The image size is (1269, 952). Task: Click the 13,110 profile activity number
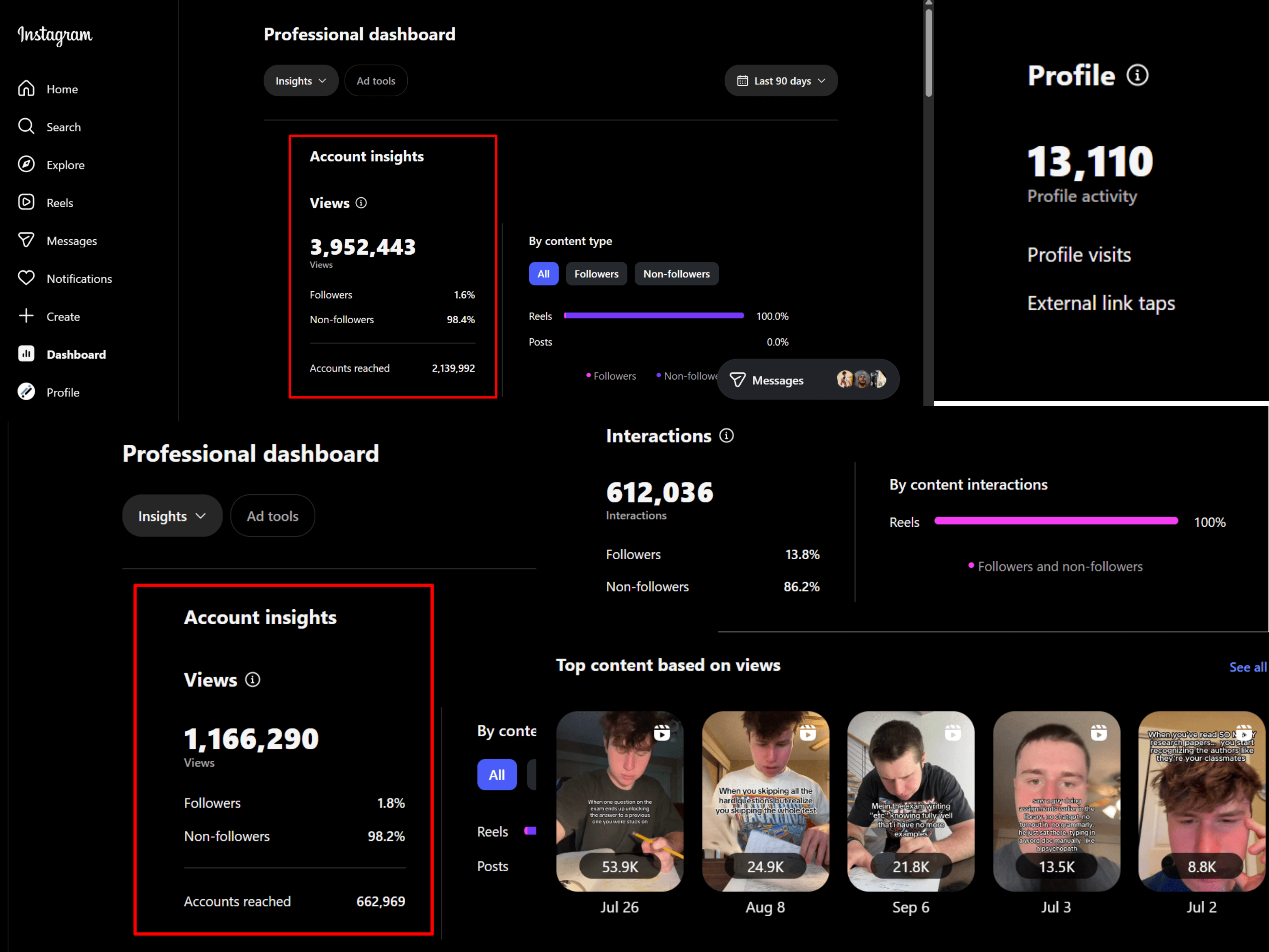(1090, 161)
